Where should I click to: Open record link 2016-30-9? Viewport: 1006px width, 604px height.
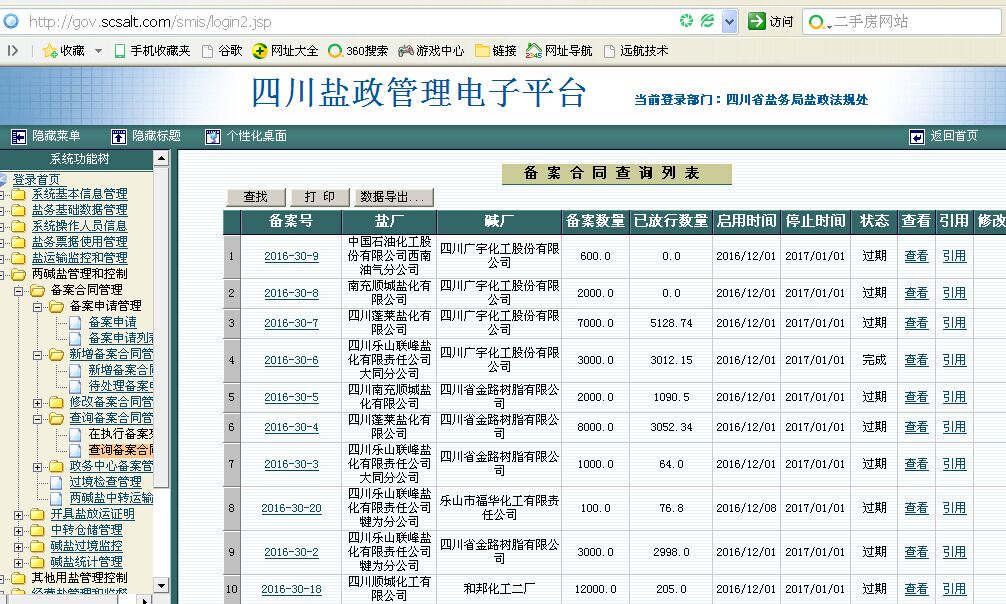click(x=291, y=256)
